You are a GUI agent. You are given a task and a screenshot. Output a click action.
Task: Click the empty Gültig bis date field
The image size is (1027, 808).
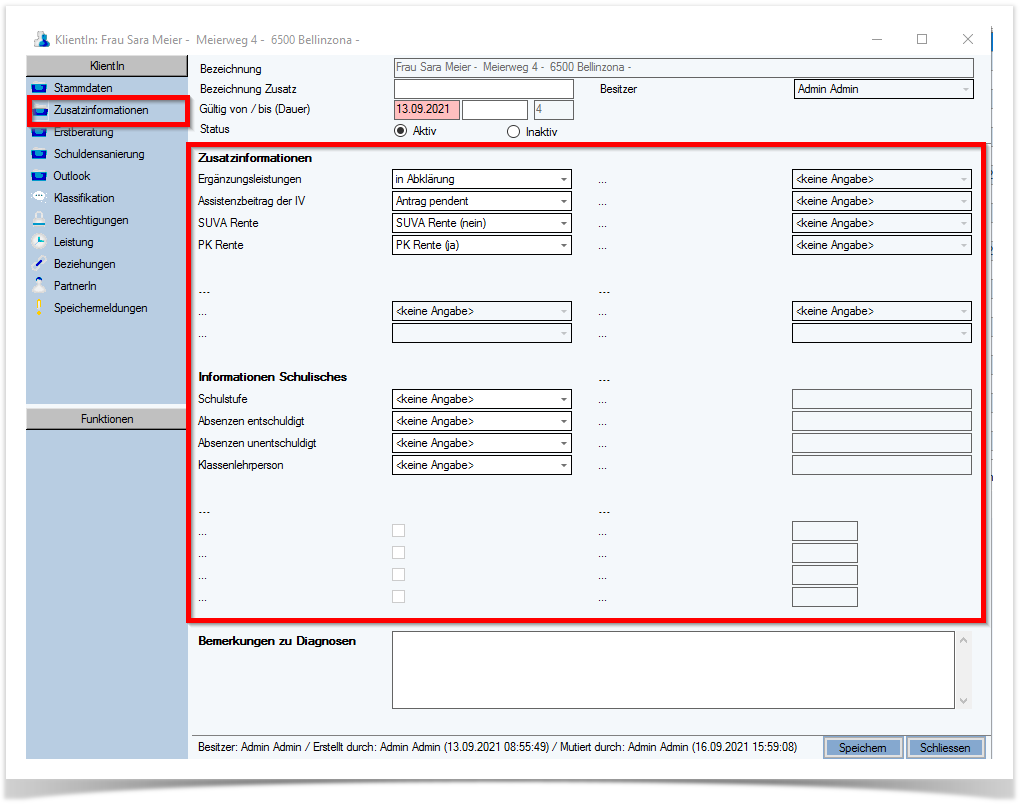click(x=495, y=109)
